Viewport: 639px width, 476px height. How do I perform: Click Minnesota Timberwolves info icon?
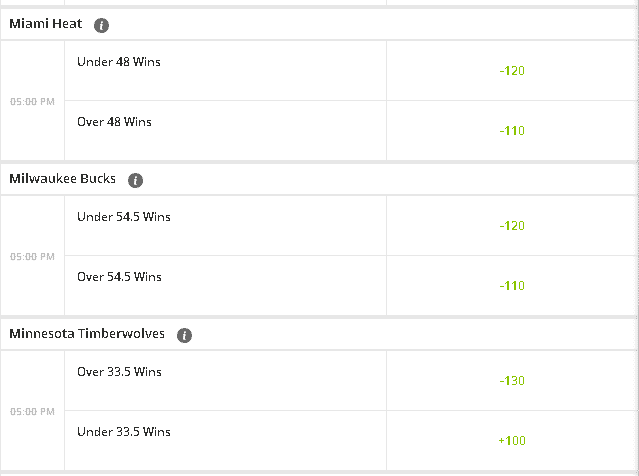click(184, 335)
